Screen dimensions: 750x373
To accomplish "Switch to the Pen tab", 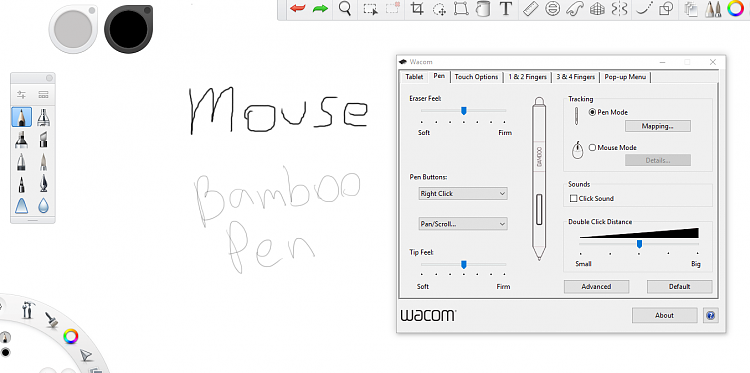I will pyautogui.click(x=439, y=76).
